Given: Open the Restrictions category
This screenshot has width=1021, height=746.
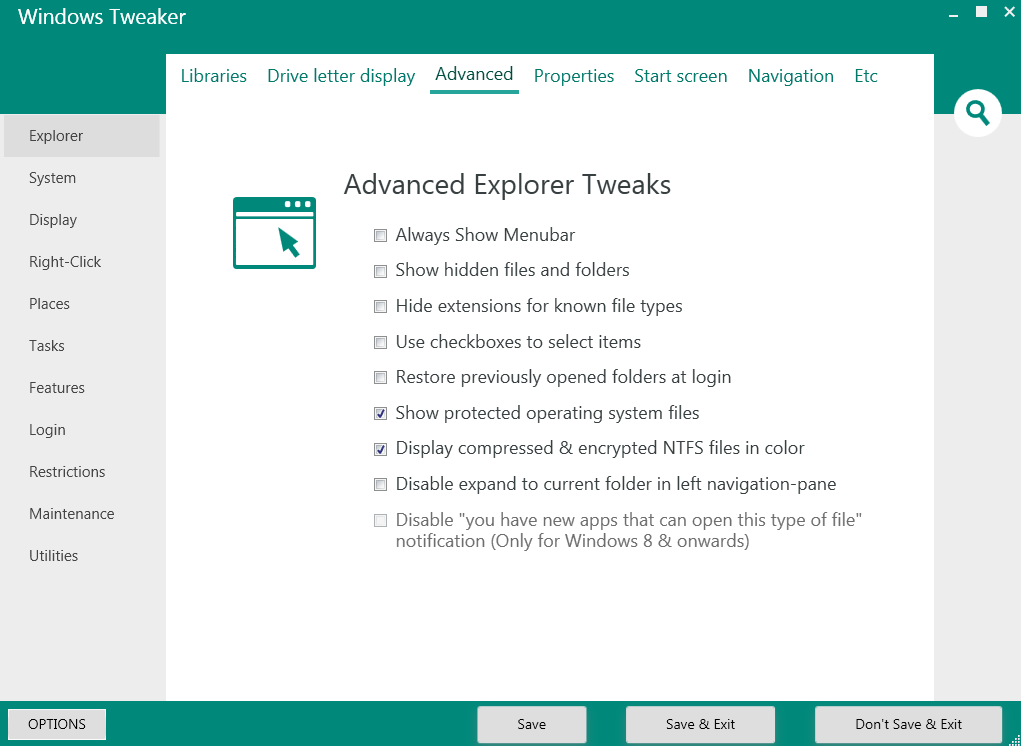Looking at the screenshot, I should pyautogui.click(x=81, y=471).
